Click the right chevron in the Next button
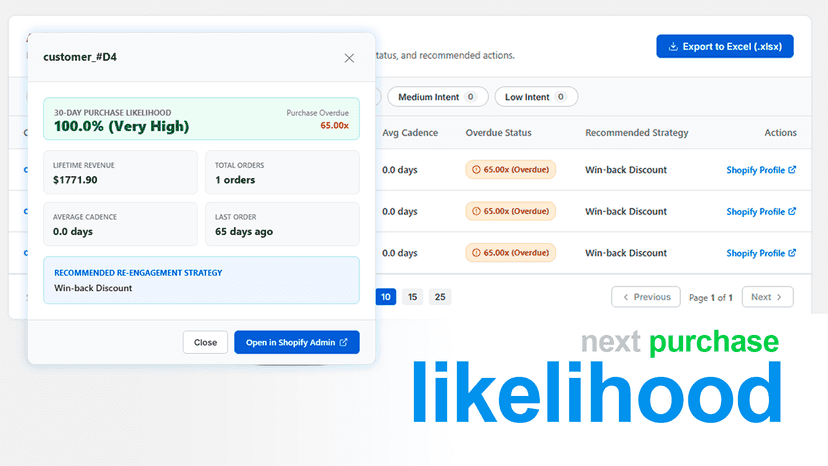 pos(779,297)
